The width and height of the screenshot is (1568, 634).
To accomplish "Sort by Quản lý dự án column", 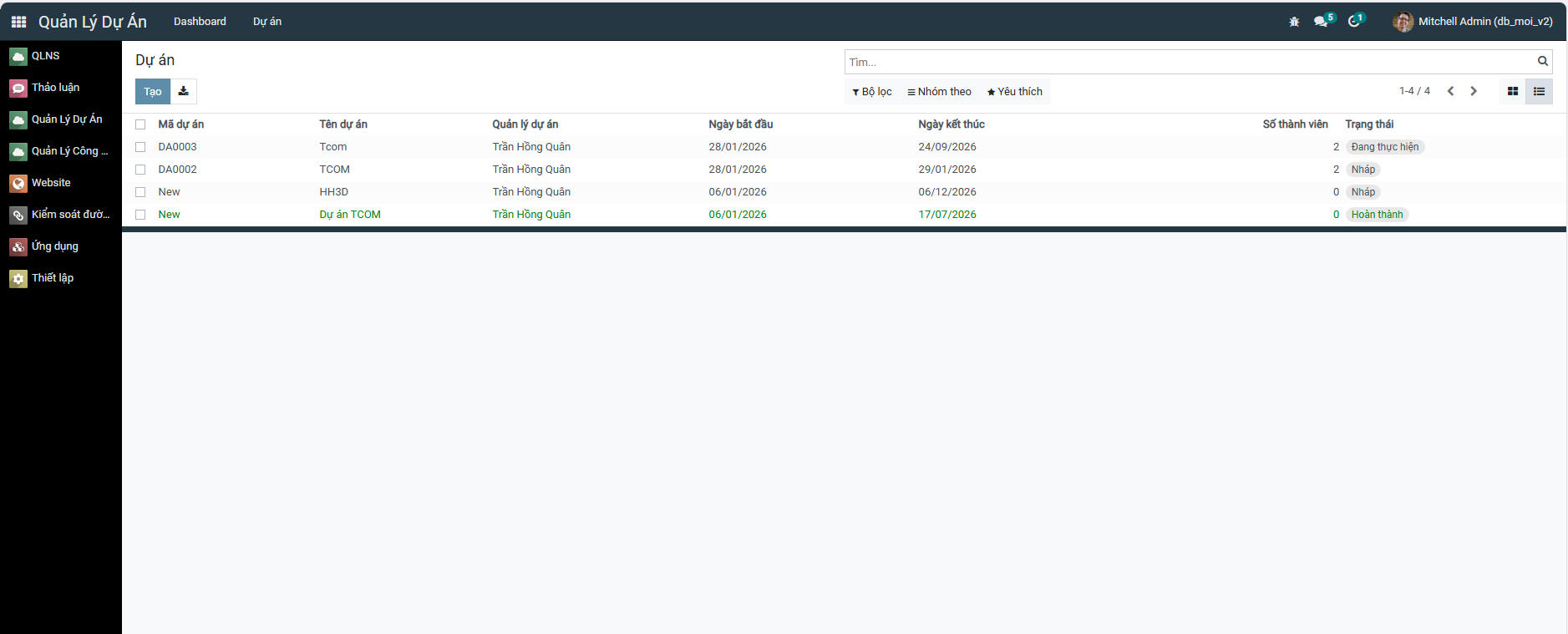I will (525, 124).
